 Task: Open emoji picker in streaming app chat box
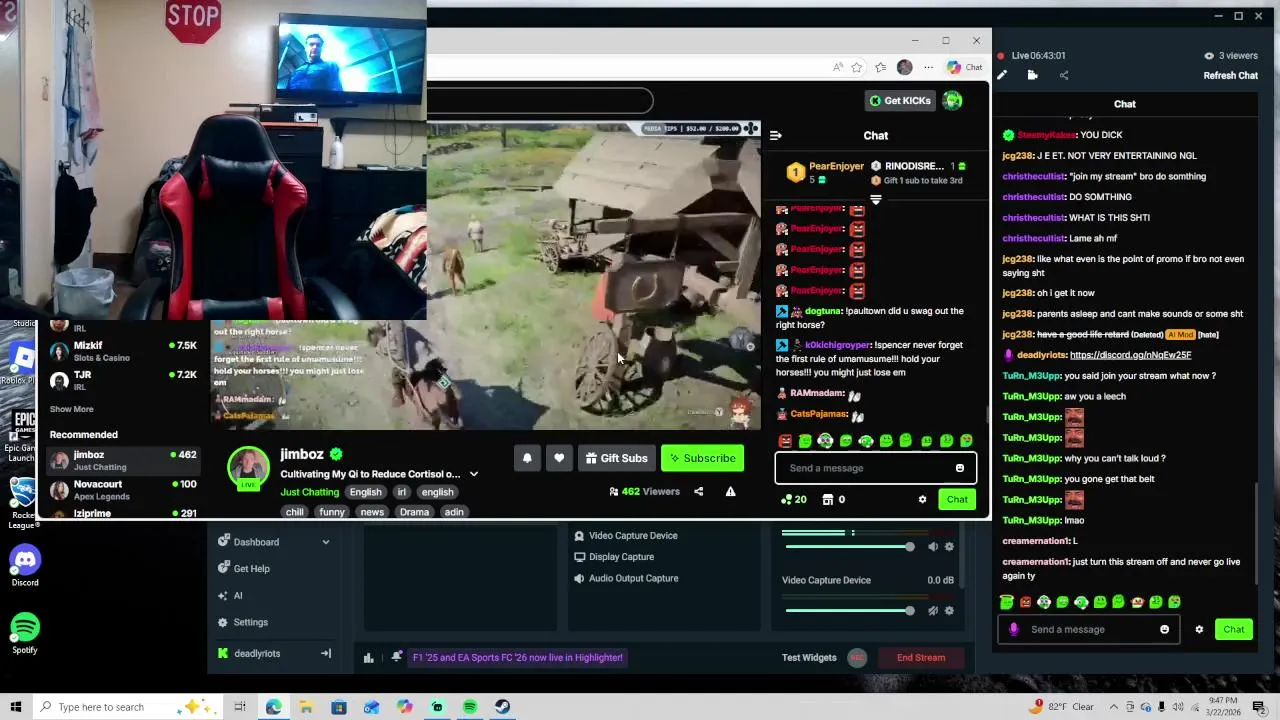click(1164, 629)
